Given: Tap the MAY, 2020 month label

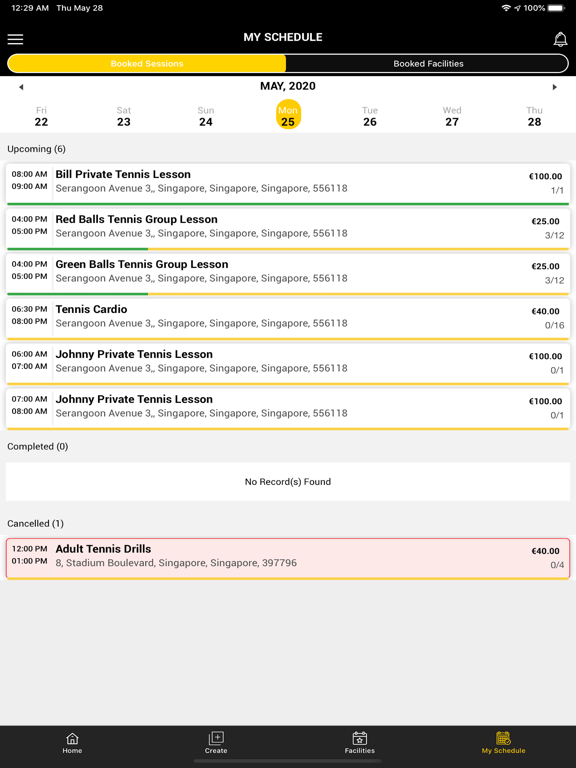Looking at the screenshot, I should [x=288, y=86].
